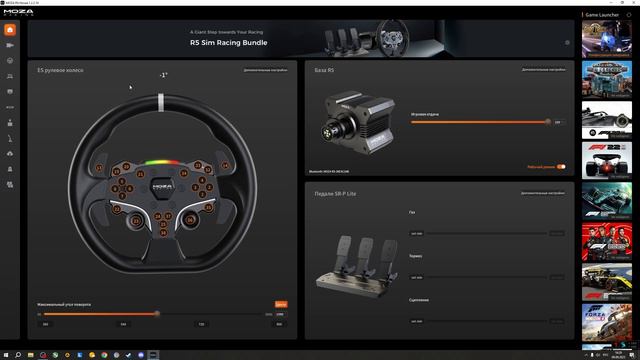Open the shifter lever sidebar section
The width and height of the screenshot is (640, 360).
(x=10, y=138)
